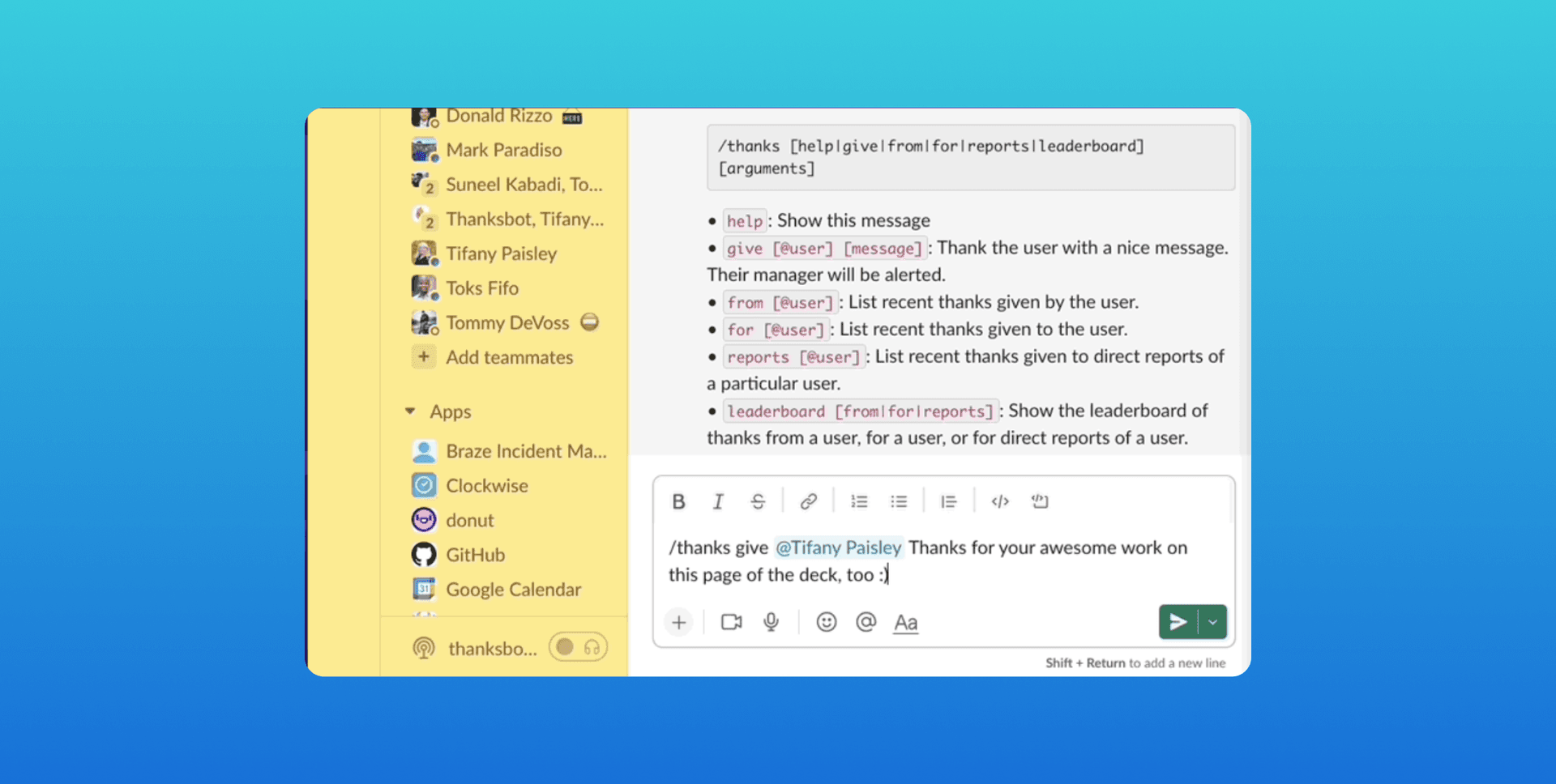Click Add teammates
This screenshot has height=784, width=1556.
click(x=509, y=357)
